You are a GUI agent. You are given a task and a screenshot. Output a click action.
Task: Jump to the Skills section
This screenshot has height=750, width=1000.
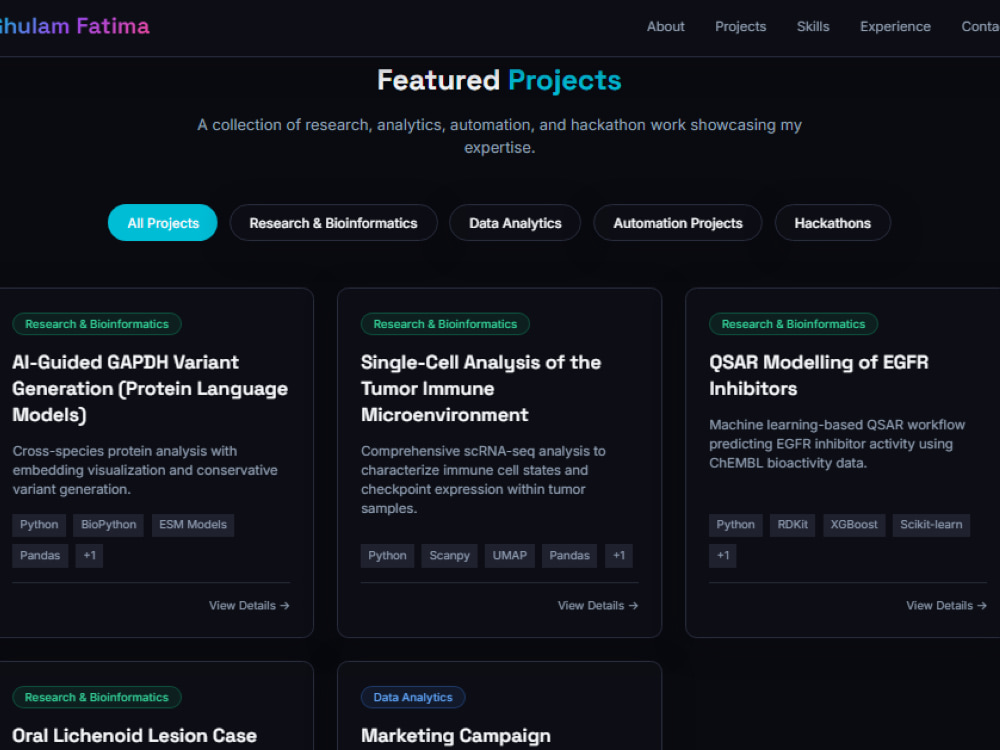(812, 27)
